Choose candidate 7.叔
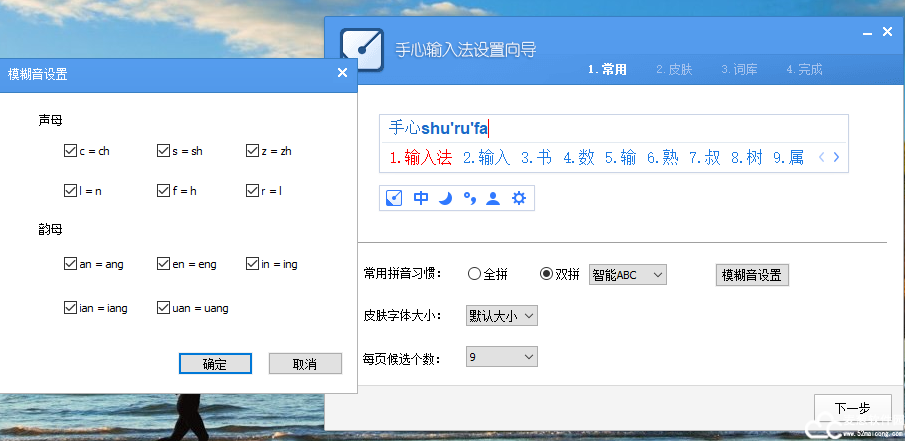905x441 pixels. pyautogui.click(x=705, y=158)
